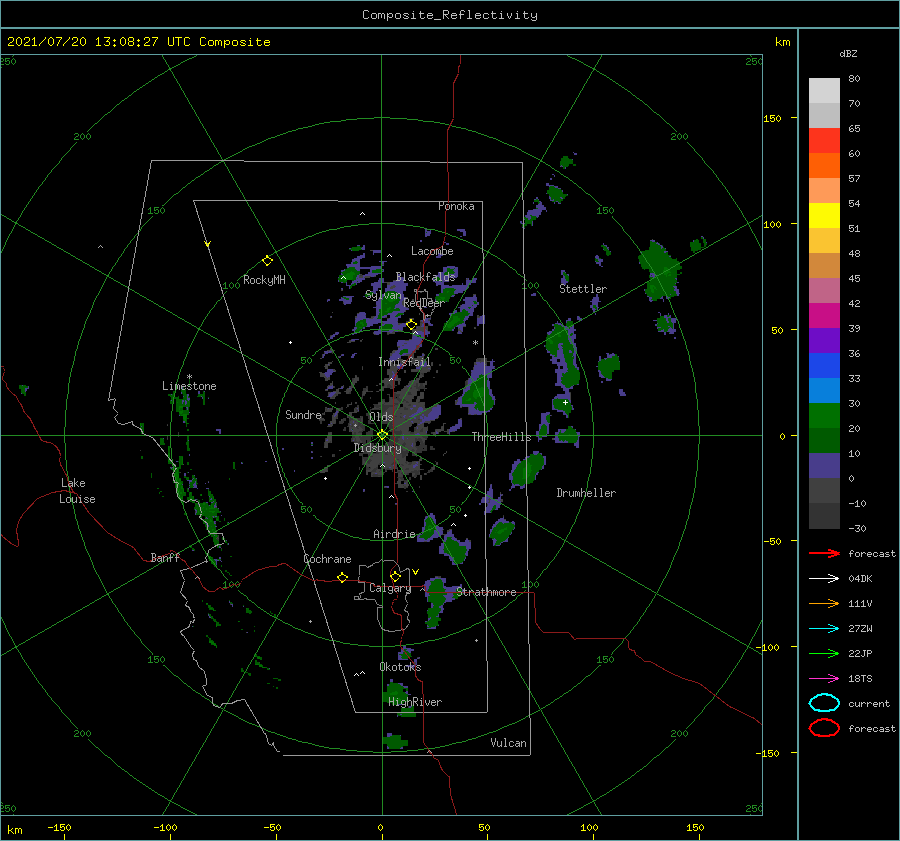Viewport: 900px width, 841px height.
Task: Click the magenta 18TS arrow in legend
Action: click(824, 679)
